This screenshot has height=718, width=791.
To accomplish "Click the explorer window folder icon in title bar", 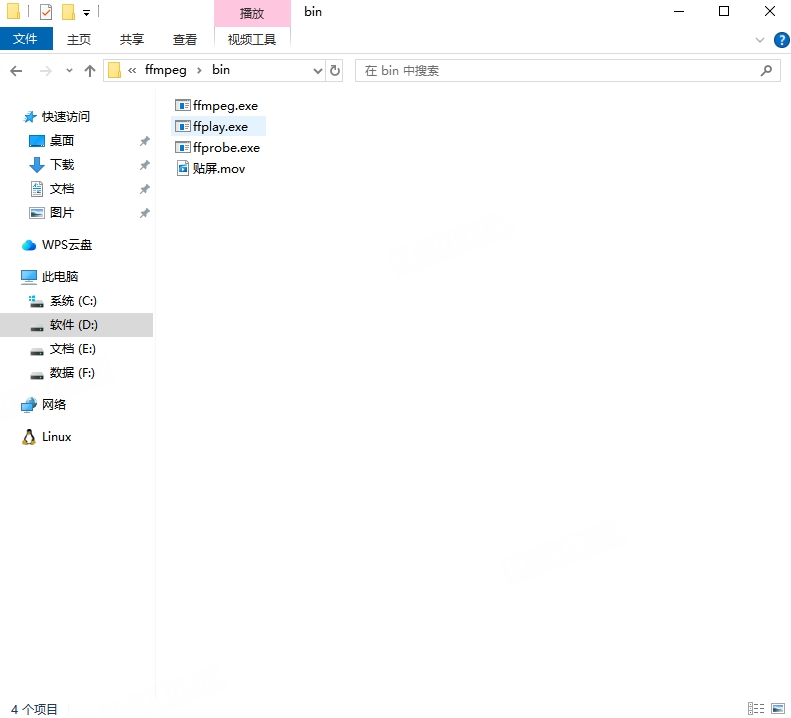I will (x=14, y=11).
